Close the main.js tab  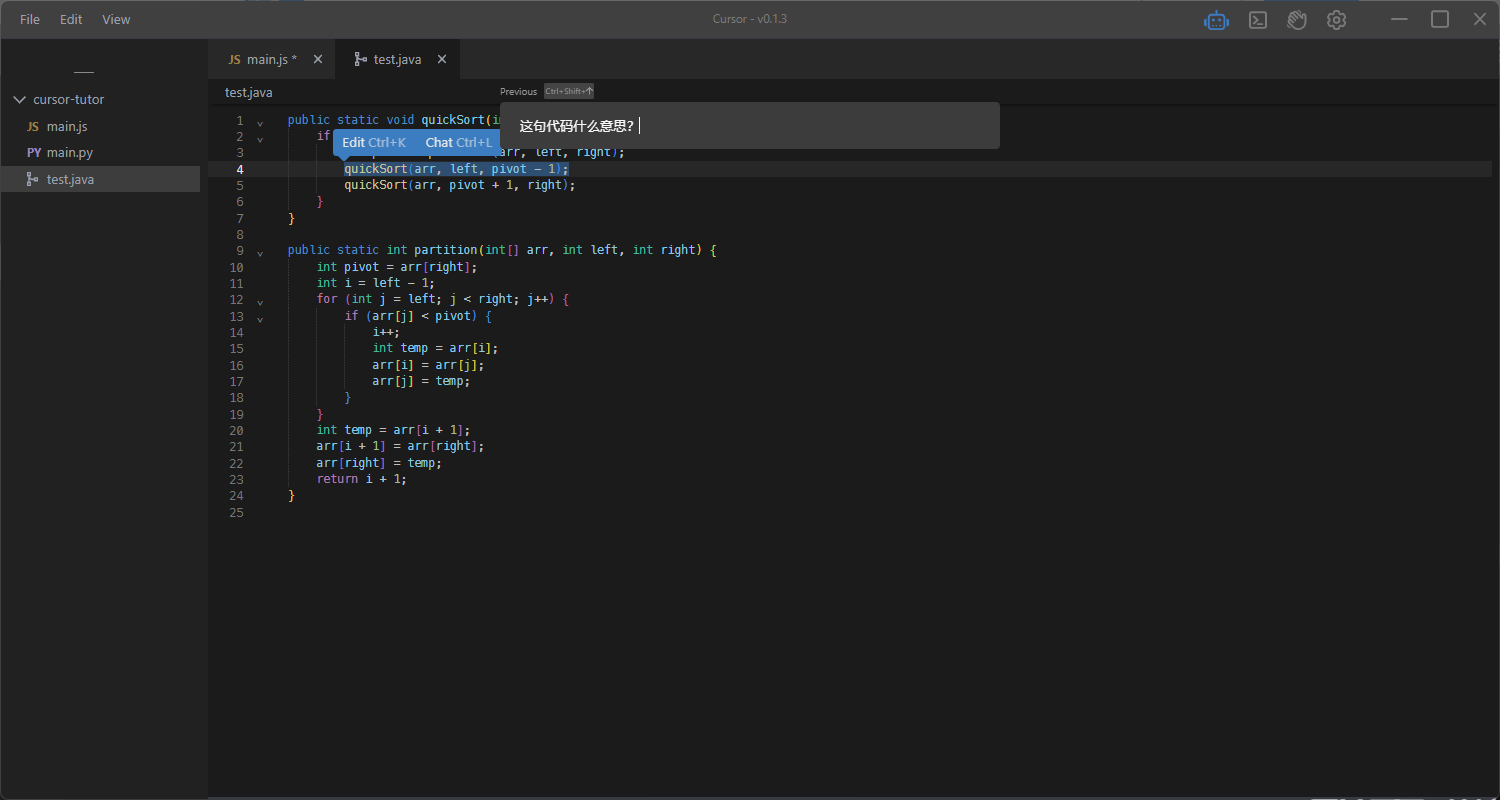click(x=318, y=59)
